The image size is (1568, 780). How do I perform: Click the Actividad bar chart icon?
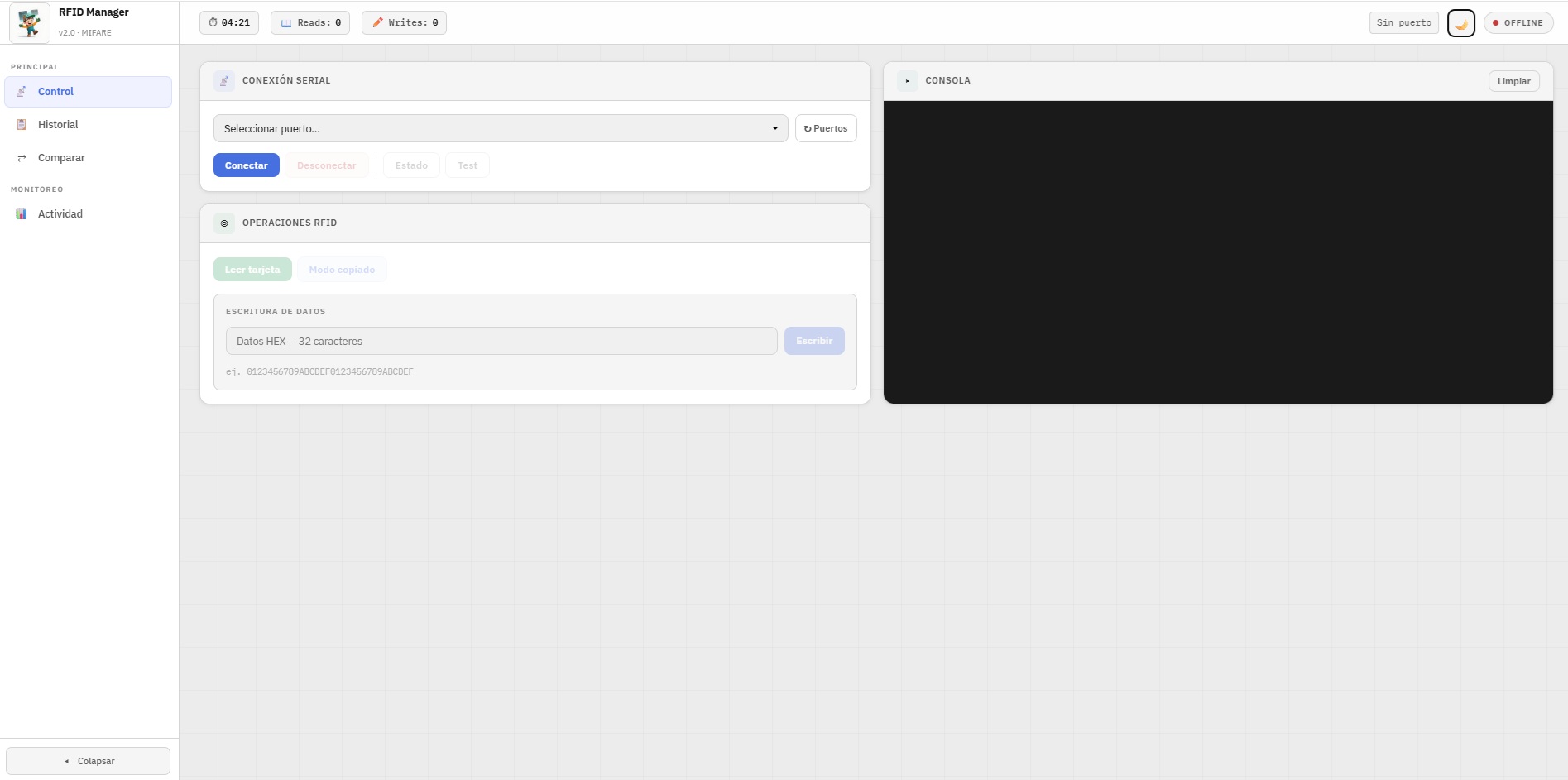point(21,213)
